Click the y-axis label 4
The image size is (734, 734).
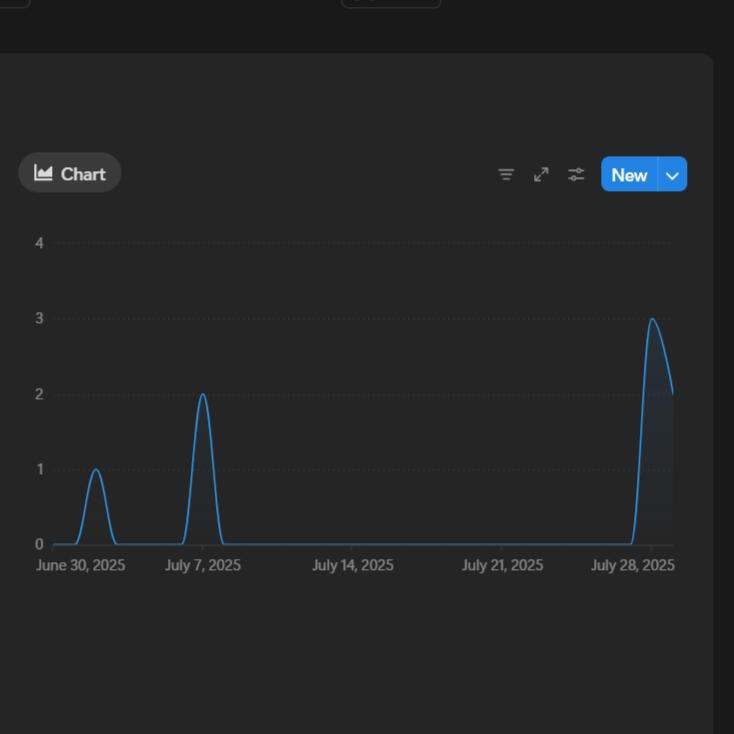[x=39, y=243]
